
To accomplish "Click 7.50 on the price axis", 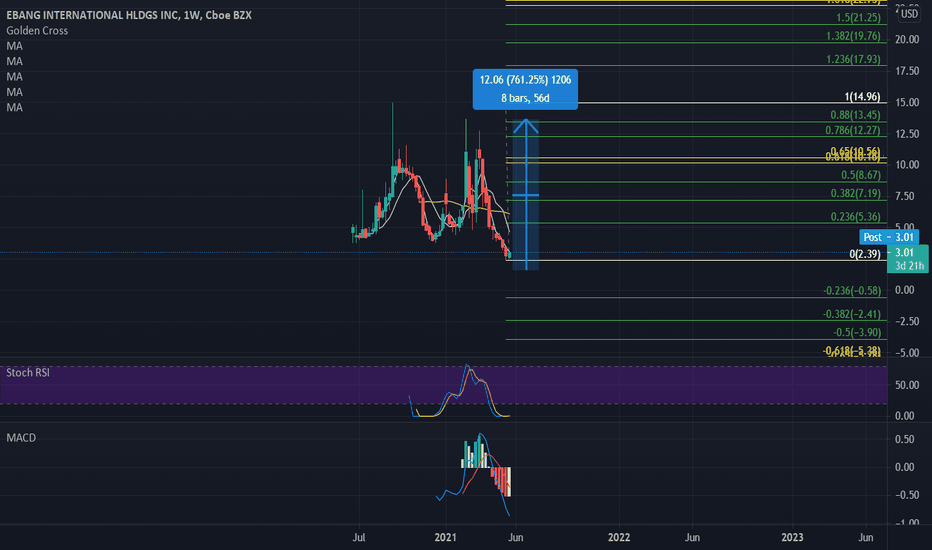I will click(x=907, y=196).
